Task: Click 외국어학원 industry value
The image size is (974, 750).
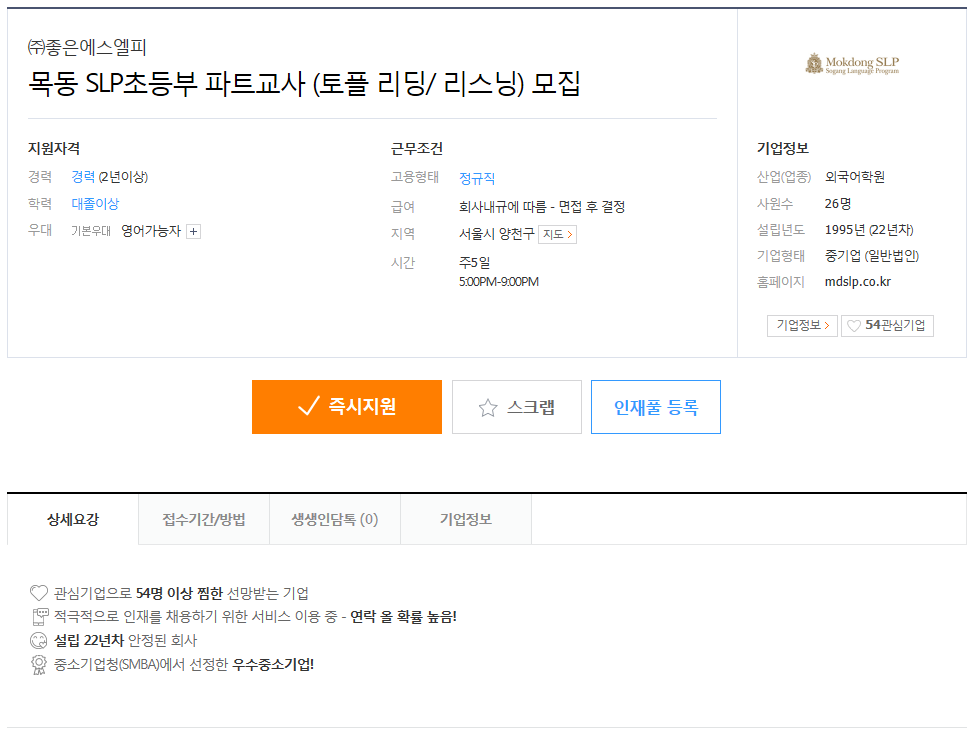Action: [x=855, y=177]
